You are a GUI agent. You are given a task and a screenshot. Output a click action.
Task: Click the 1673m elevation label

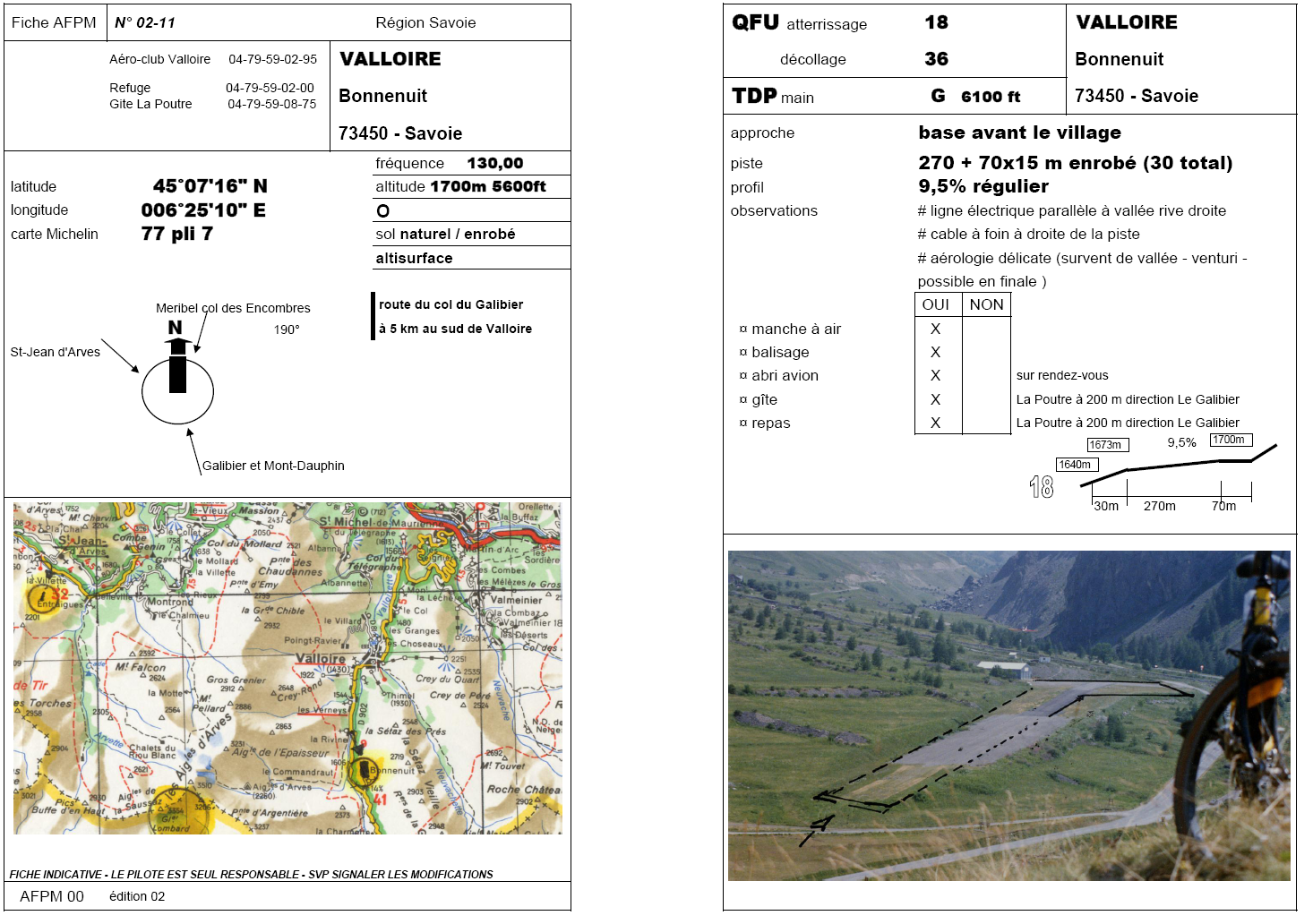(x=1110, y=445)
